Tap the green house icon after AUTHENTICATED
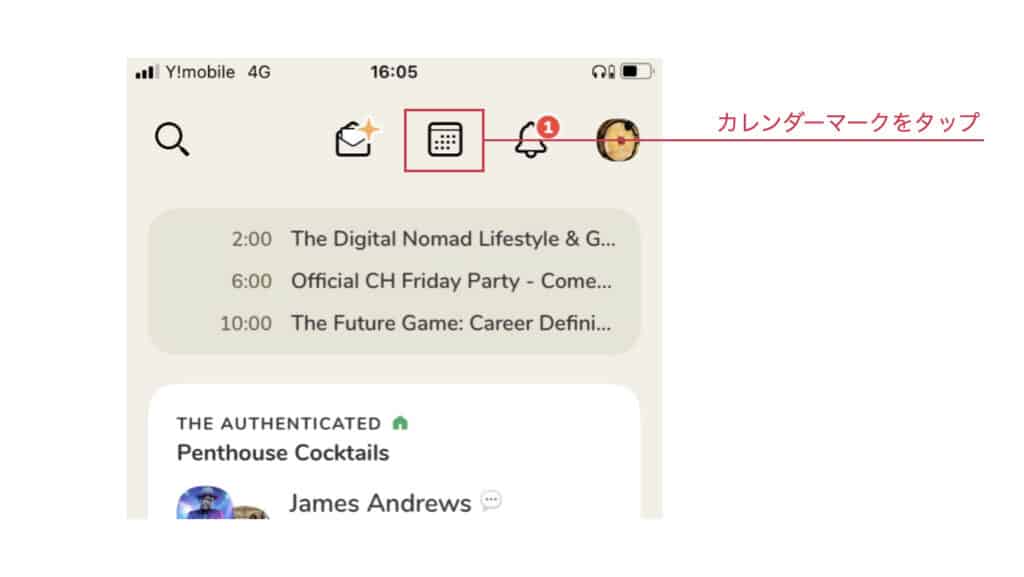 coord(400,423)
